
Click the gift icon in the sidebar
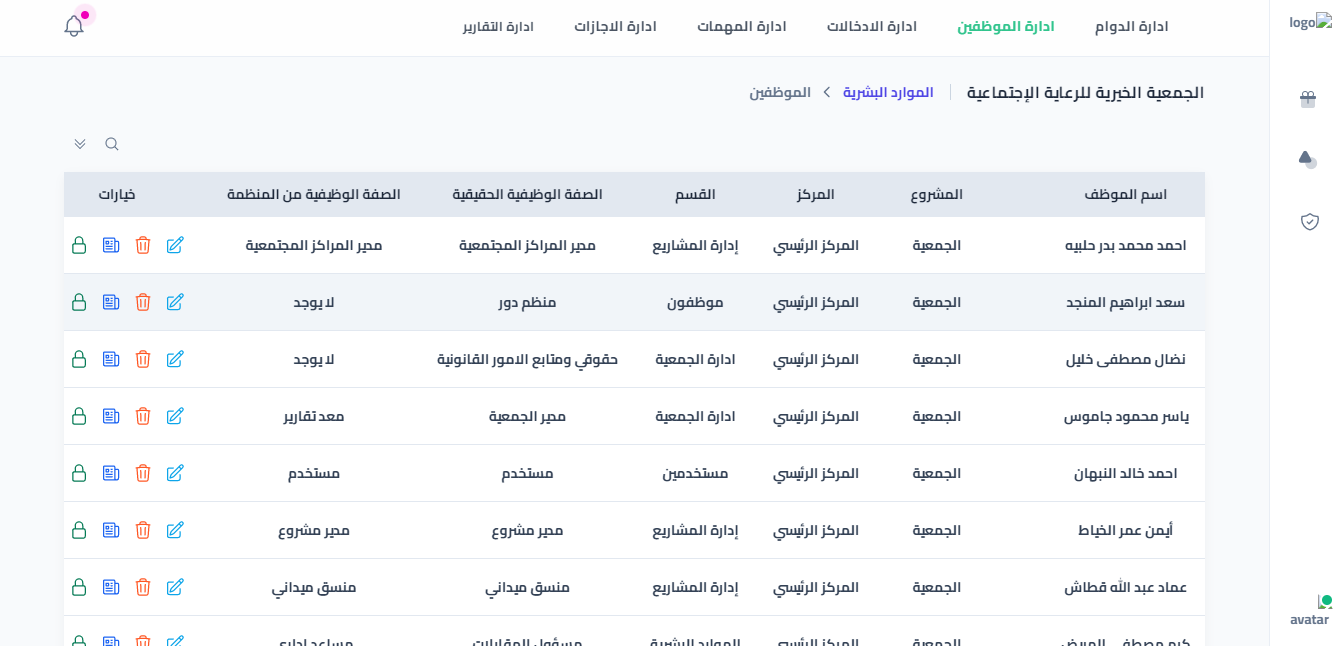(x=1308, y=99)
